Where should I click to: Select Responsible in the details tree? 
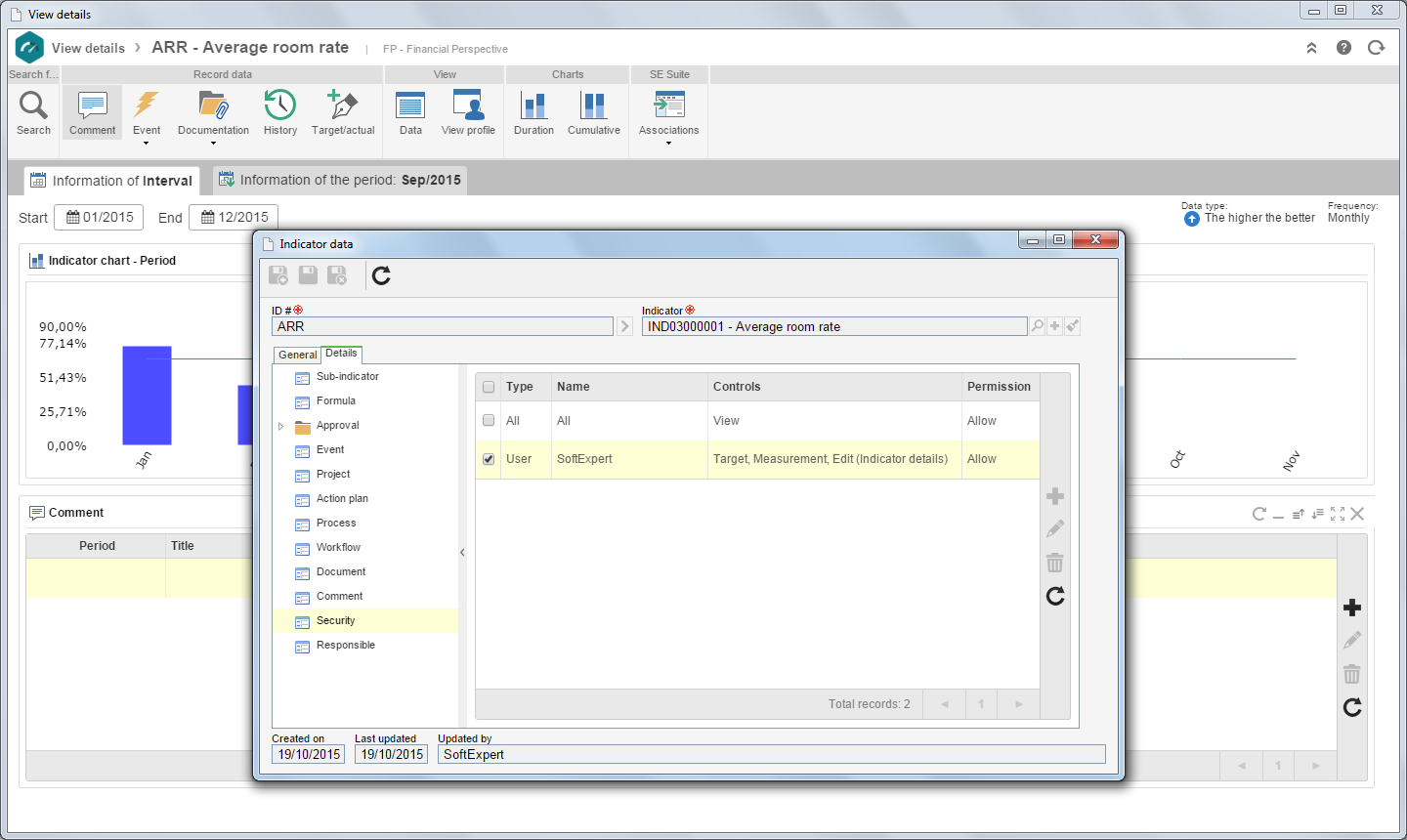(x=346, y=646)
